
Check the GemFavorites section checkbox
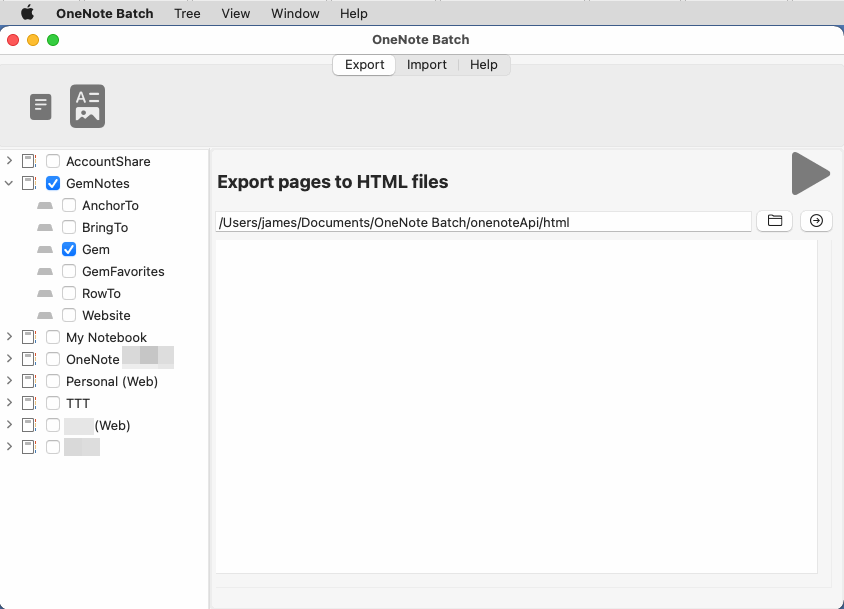(69, 271)
